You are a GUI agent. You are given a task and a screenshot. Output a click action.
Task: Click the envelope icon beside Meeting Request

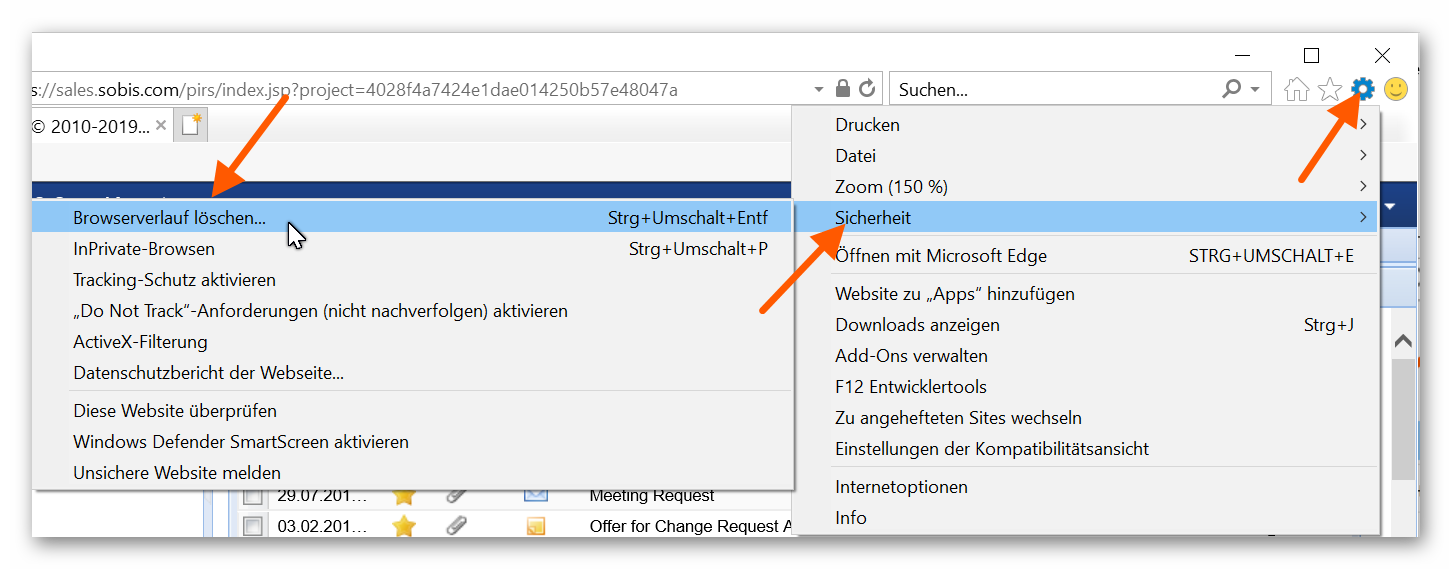(x=535, y=495)
